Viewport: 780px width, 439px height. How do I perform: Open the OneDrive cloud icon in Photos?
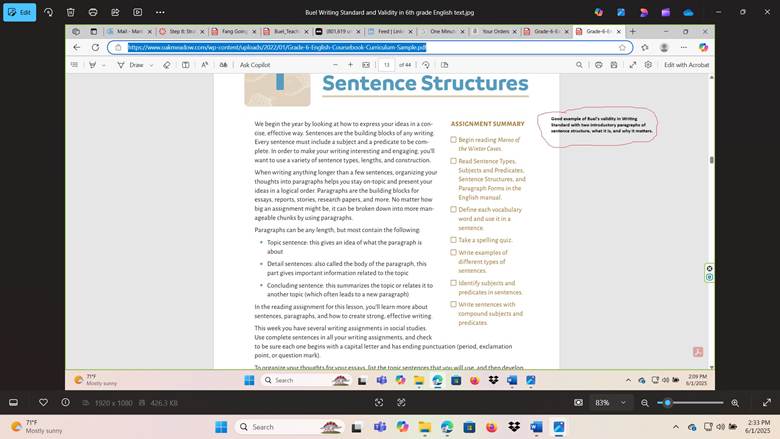pos(687,12)
